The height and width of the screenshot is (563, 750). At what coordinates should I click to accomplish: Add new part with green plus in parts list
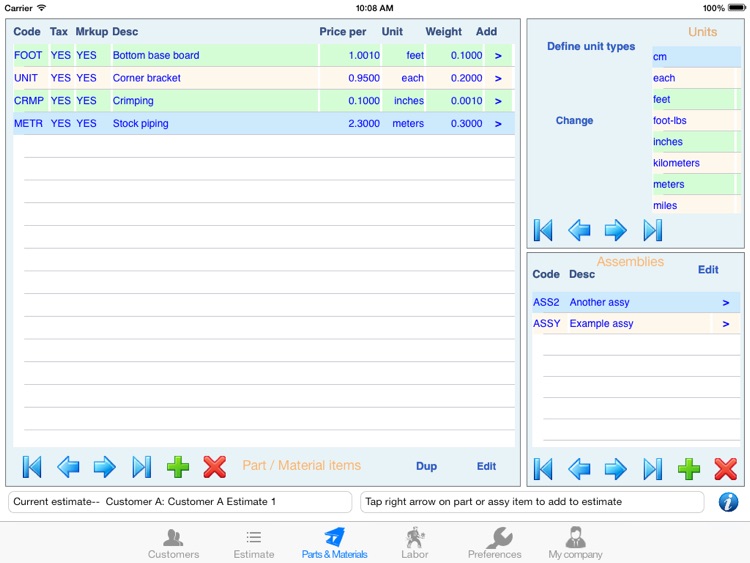(x=178, y=466)
